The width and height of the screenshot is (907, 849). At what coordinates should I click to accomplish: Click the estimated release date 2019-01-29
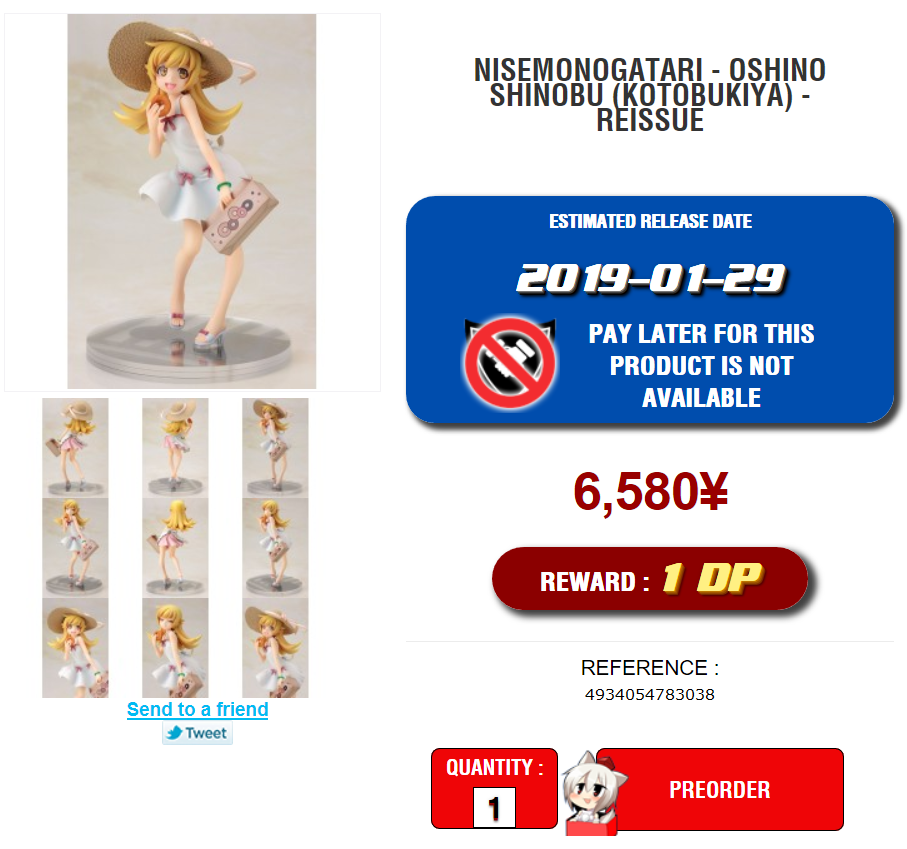(x=651, y=278)
